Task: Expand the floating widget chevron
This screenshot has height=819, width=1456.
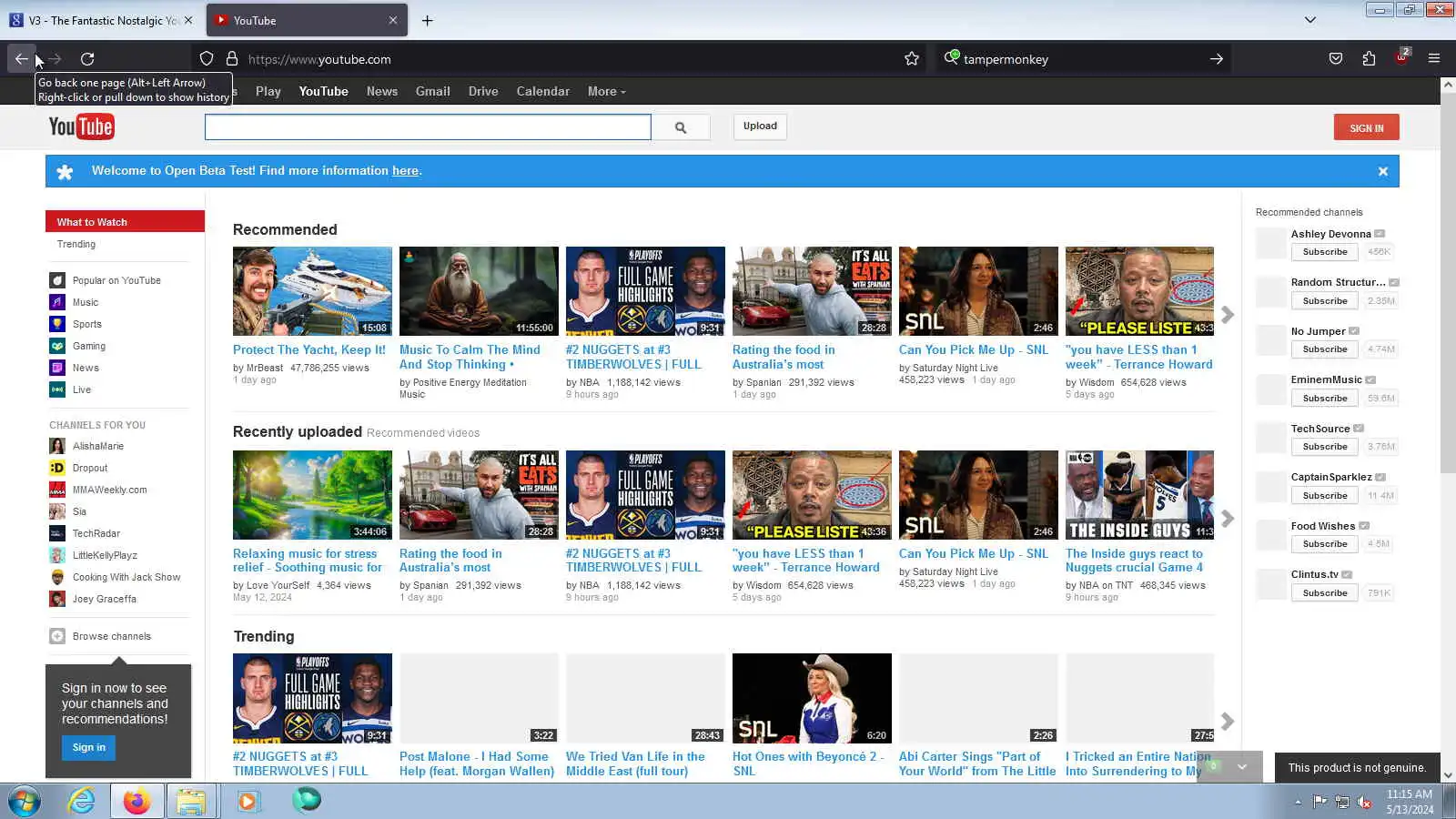Action: coord(1242,767)
